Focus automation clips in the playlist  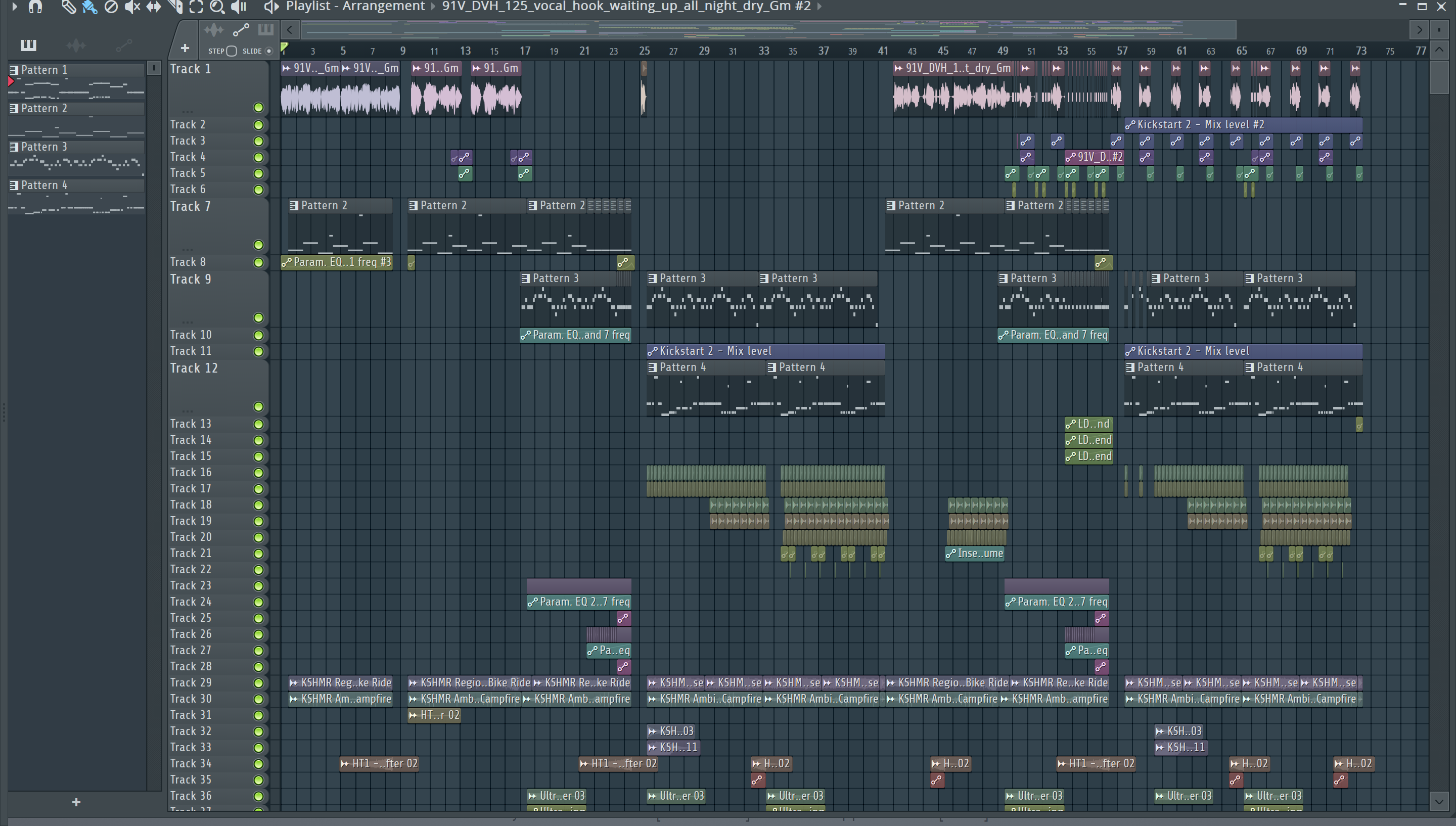point(241,29)
